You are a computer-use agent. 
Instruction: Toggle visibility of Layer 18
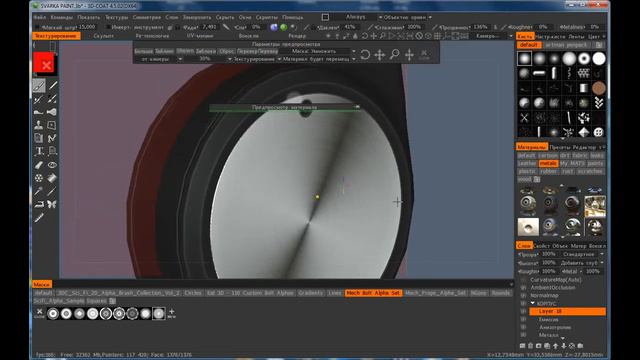click(x=523, y=311)
